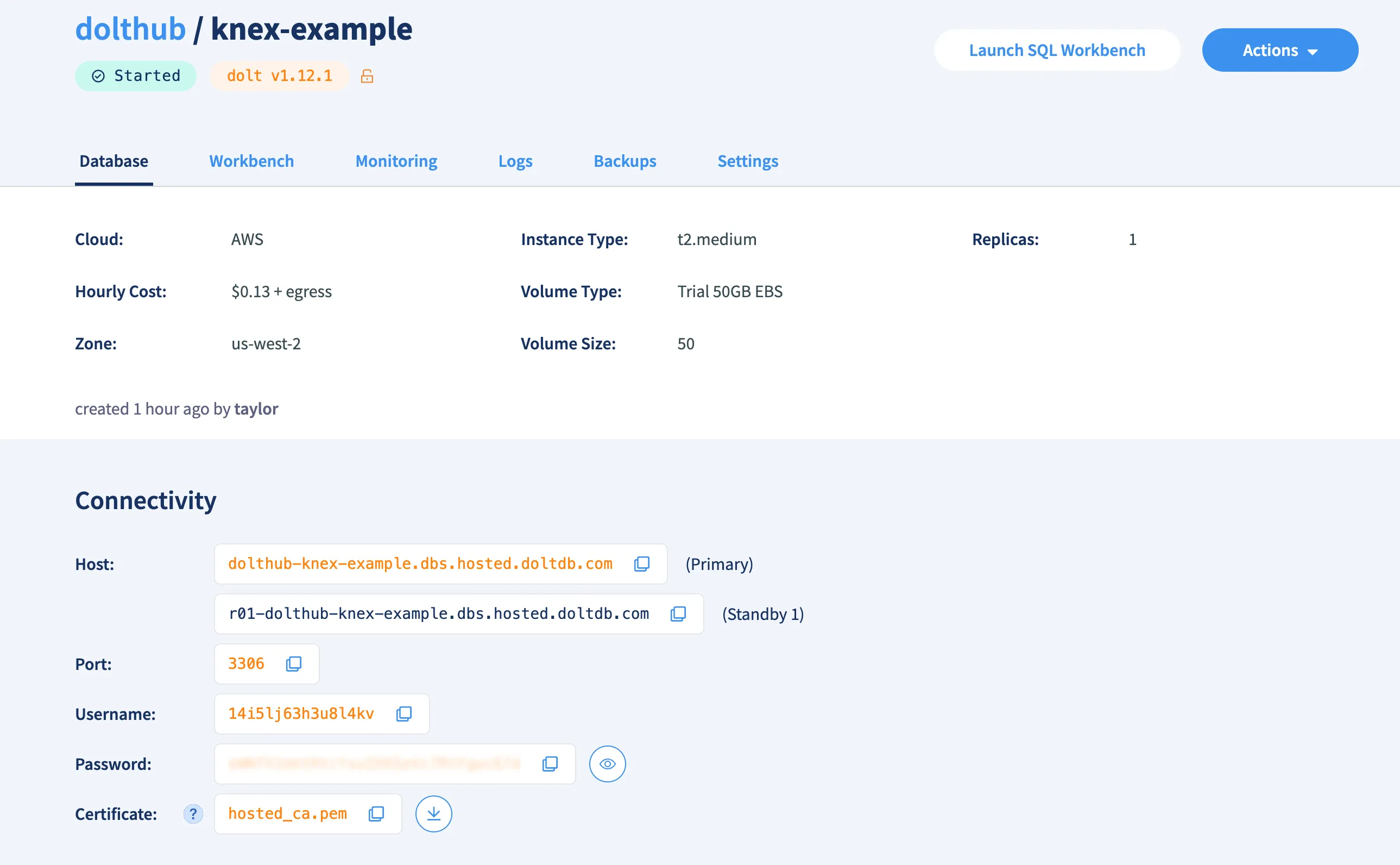Viewport: 1400px width, 865px height.
Task: Download the hosted_ca.pem certificate
Action: coord(433,813)
